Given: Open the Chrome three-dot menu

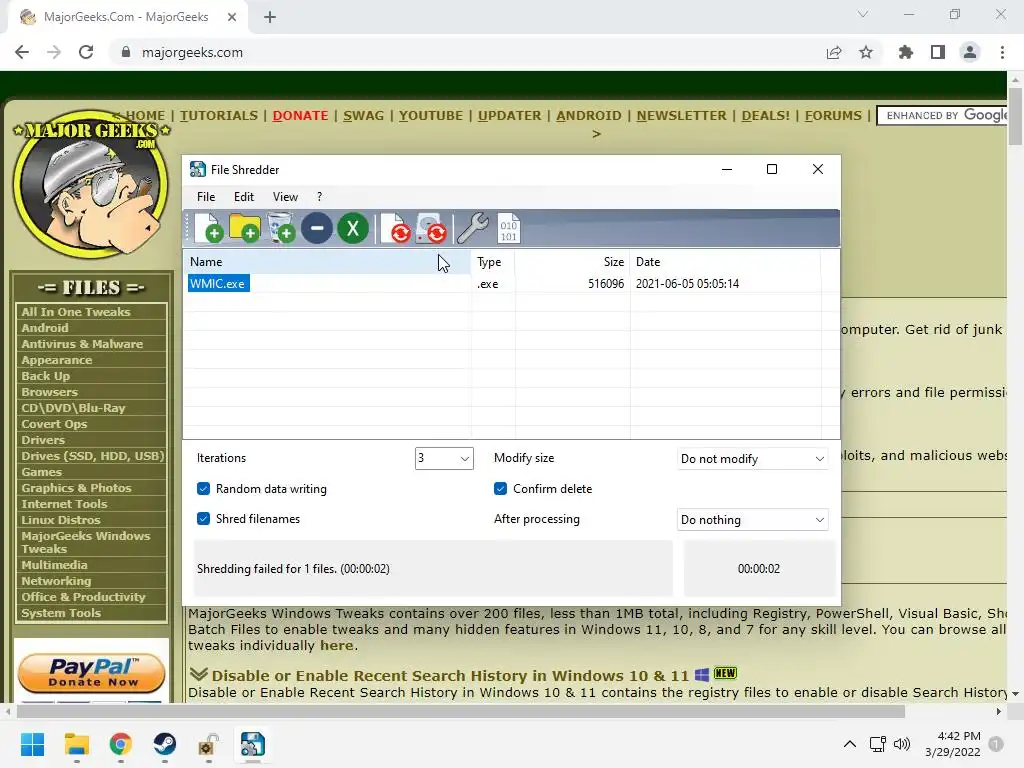Looking at the screenshot, I should pyautogui.click(x=1002, y=52).
